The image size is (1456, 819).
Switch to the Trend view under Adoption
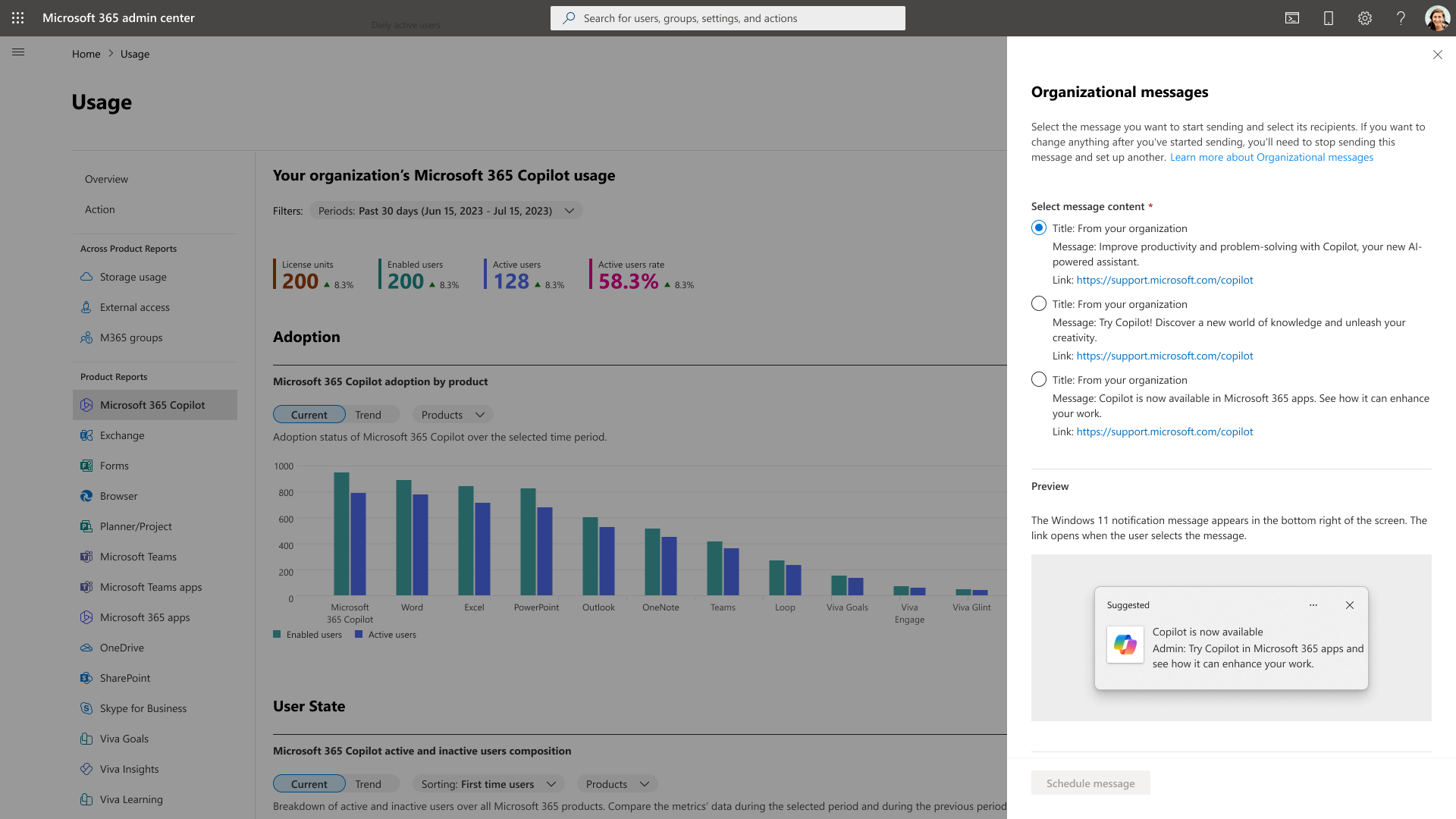tap(369, 415)
